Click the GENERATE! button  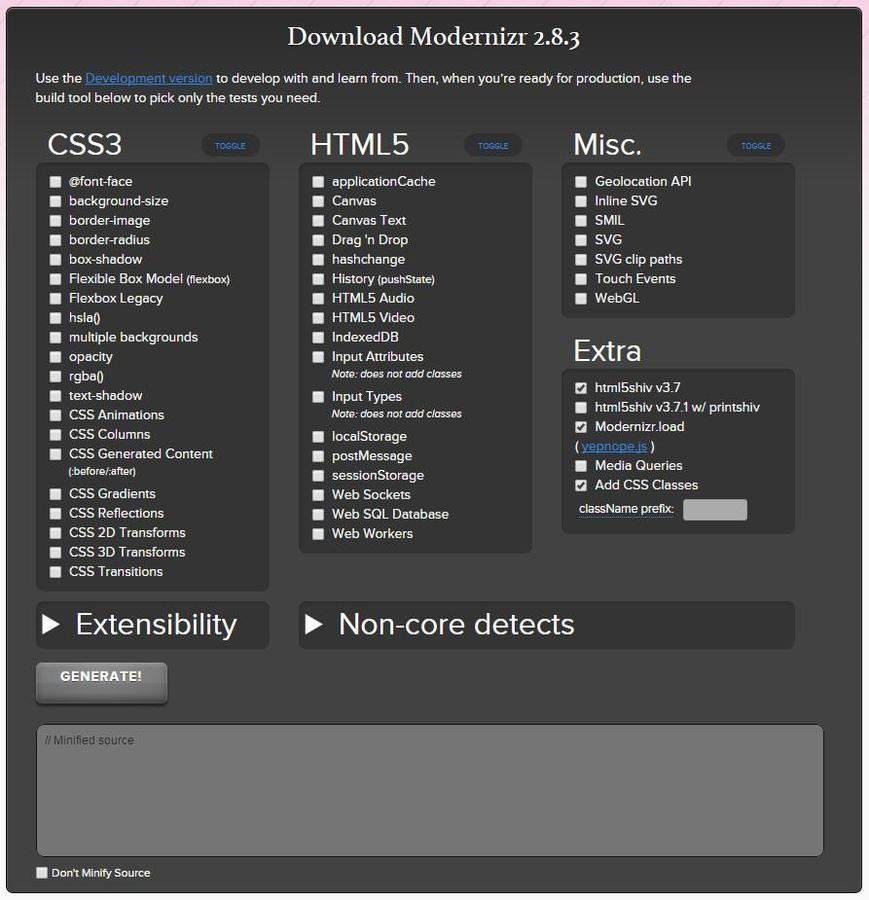click(x=102, y=682)
